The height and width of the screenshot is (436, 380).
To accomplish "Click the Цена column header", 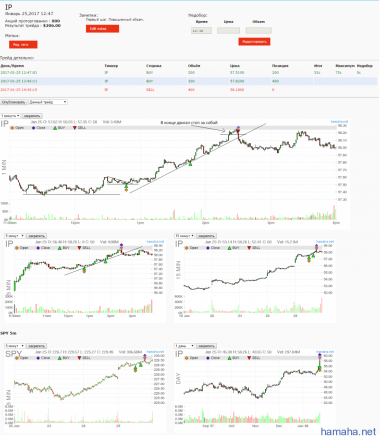I will 235,66.
